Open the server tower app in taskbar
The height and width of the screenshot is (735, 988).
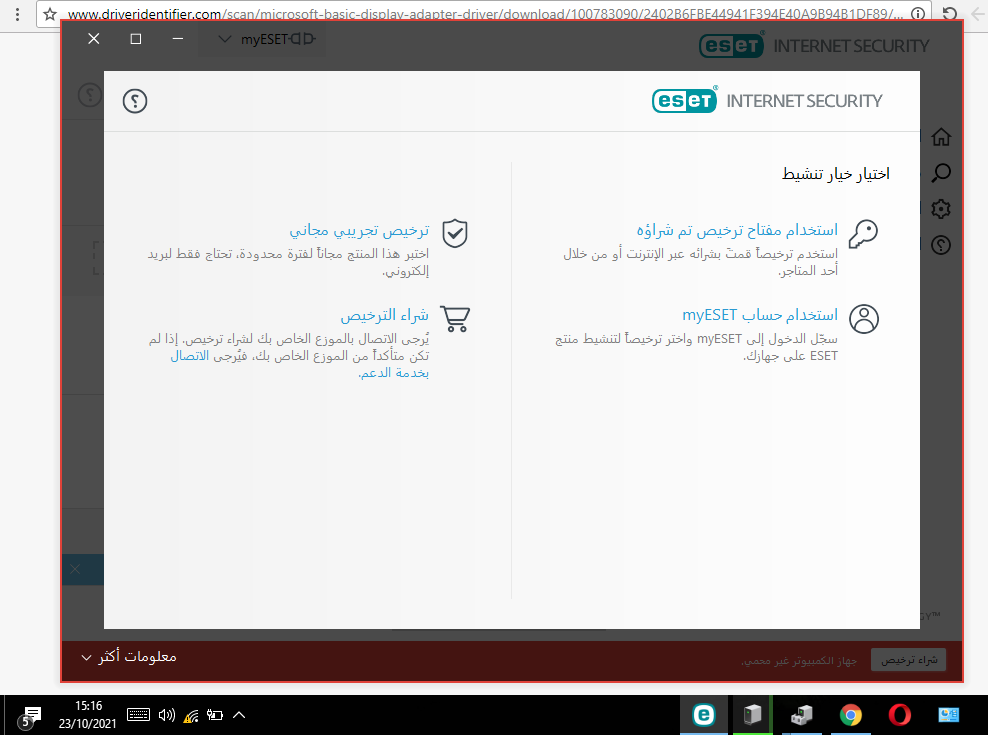coord(752,715)
